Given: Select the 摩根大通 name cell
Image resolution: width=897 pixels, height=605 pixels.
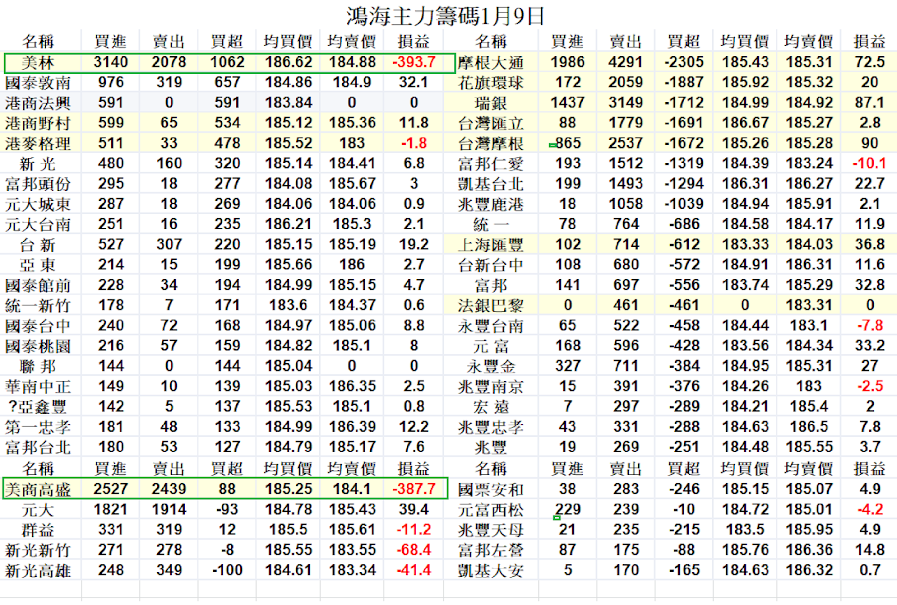Looking at the screenshot, I should click(491, 62).
